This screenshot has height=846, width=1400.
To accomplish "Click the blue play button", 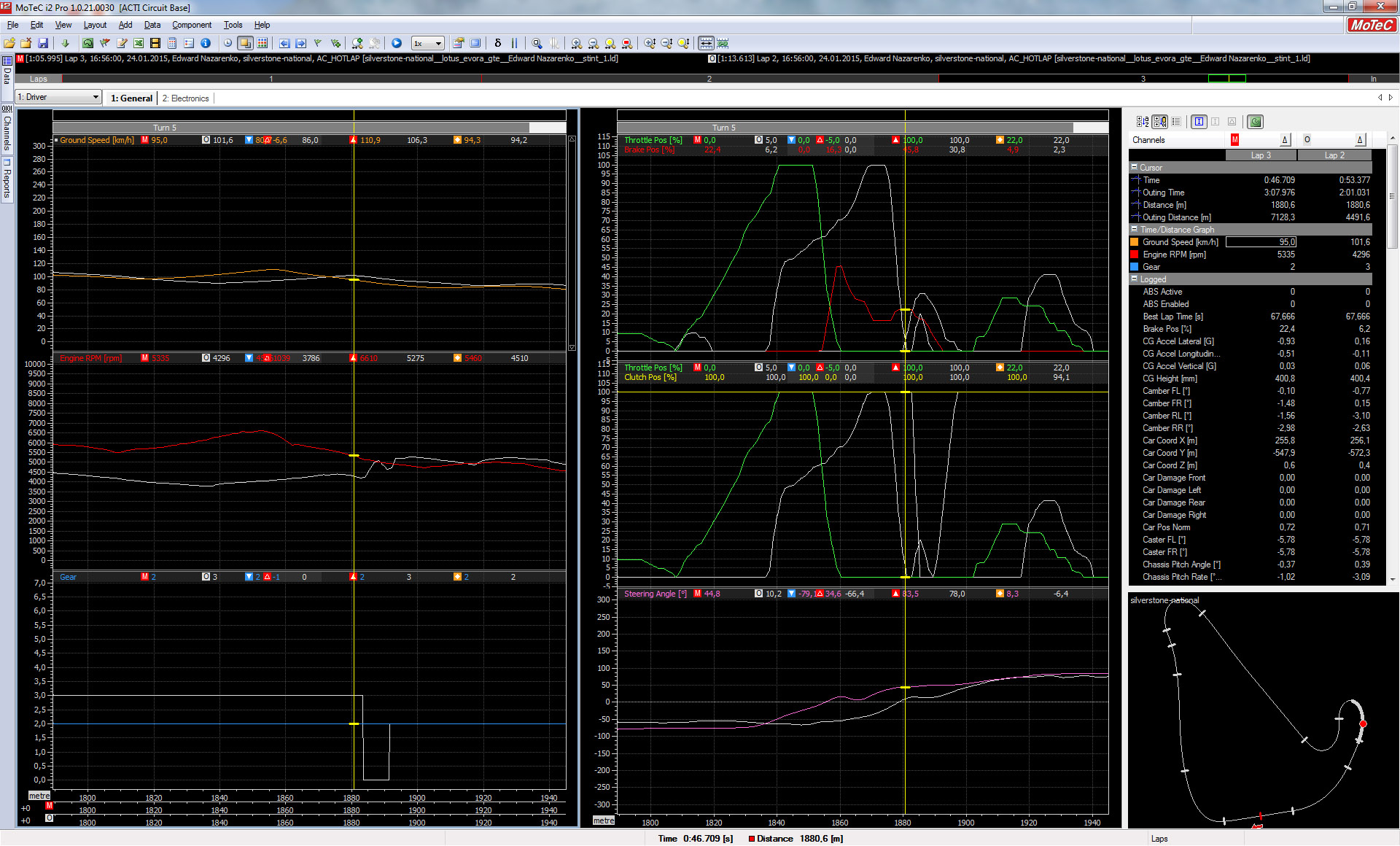I will pos(397,43).
